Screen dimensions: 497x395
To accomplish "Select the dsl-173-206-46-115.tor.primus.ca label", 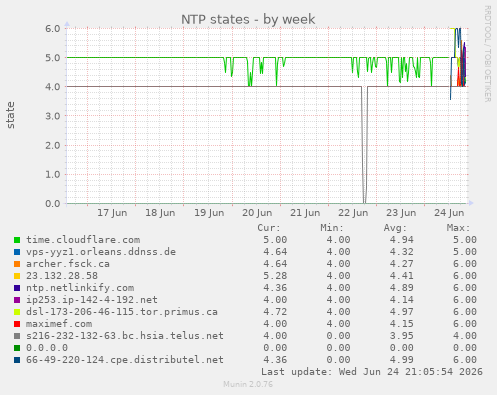I will pyautogui.click(x=122, y=312).
